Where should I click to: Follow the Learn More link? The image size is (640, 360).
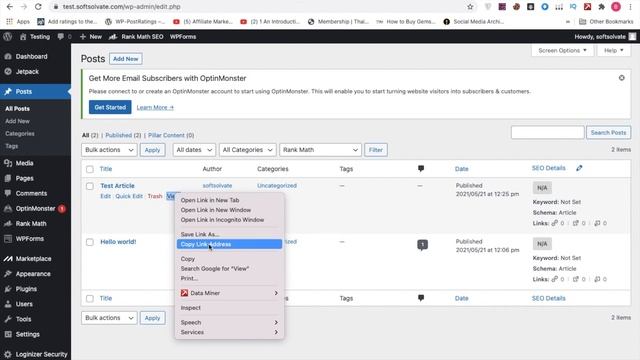pos(155,107)
